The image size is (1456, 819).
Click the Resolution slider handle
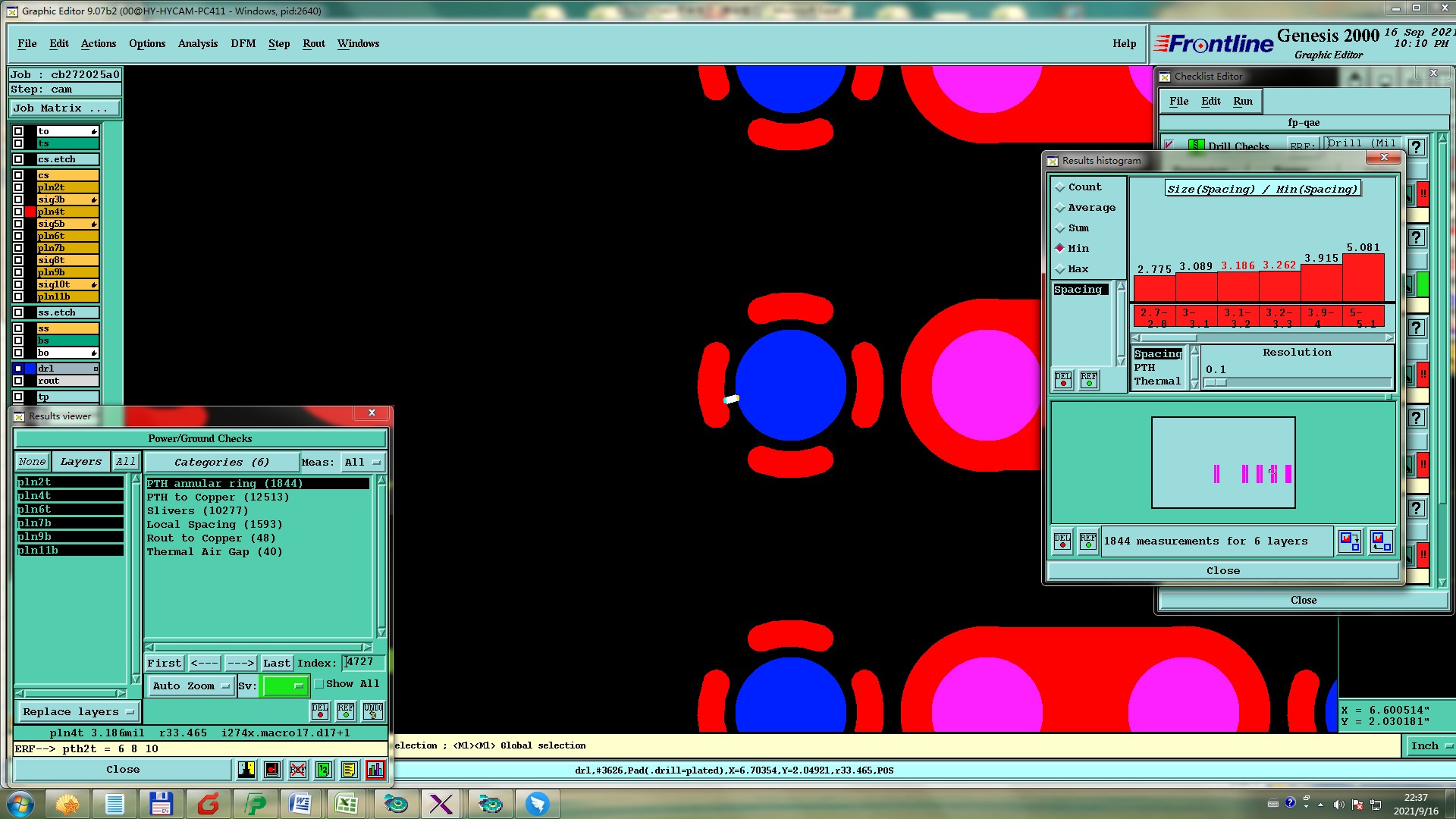[x=1216, y=383]
